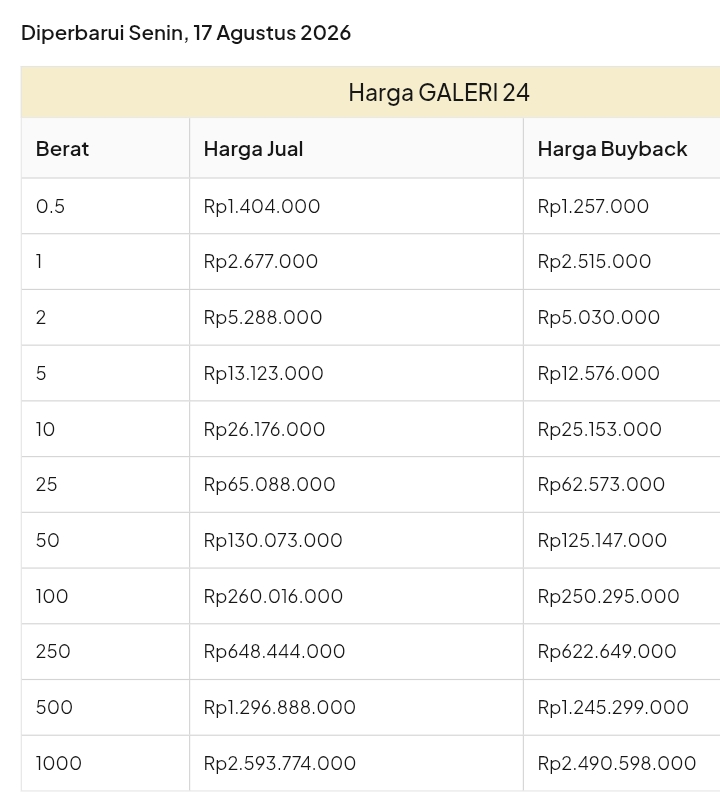Click the buyback price Rp2.490.598.000
Viewport: 720px width, 805px height.
(617, 763)
